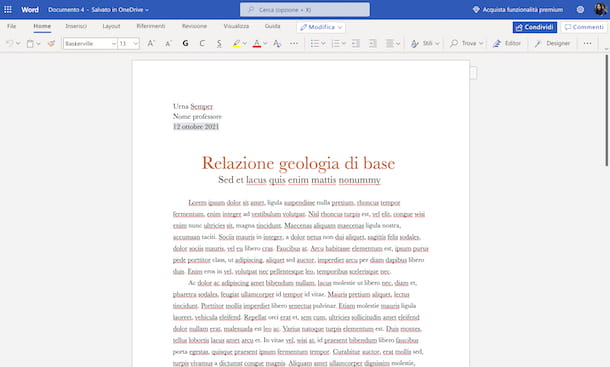The height and width of the screenshot is (367, 610).
Task: Open more ribbon options at far right
Action: [587, 44]
